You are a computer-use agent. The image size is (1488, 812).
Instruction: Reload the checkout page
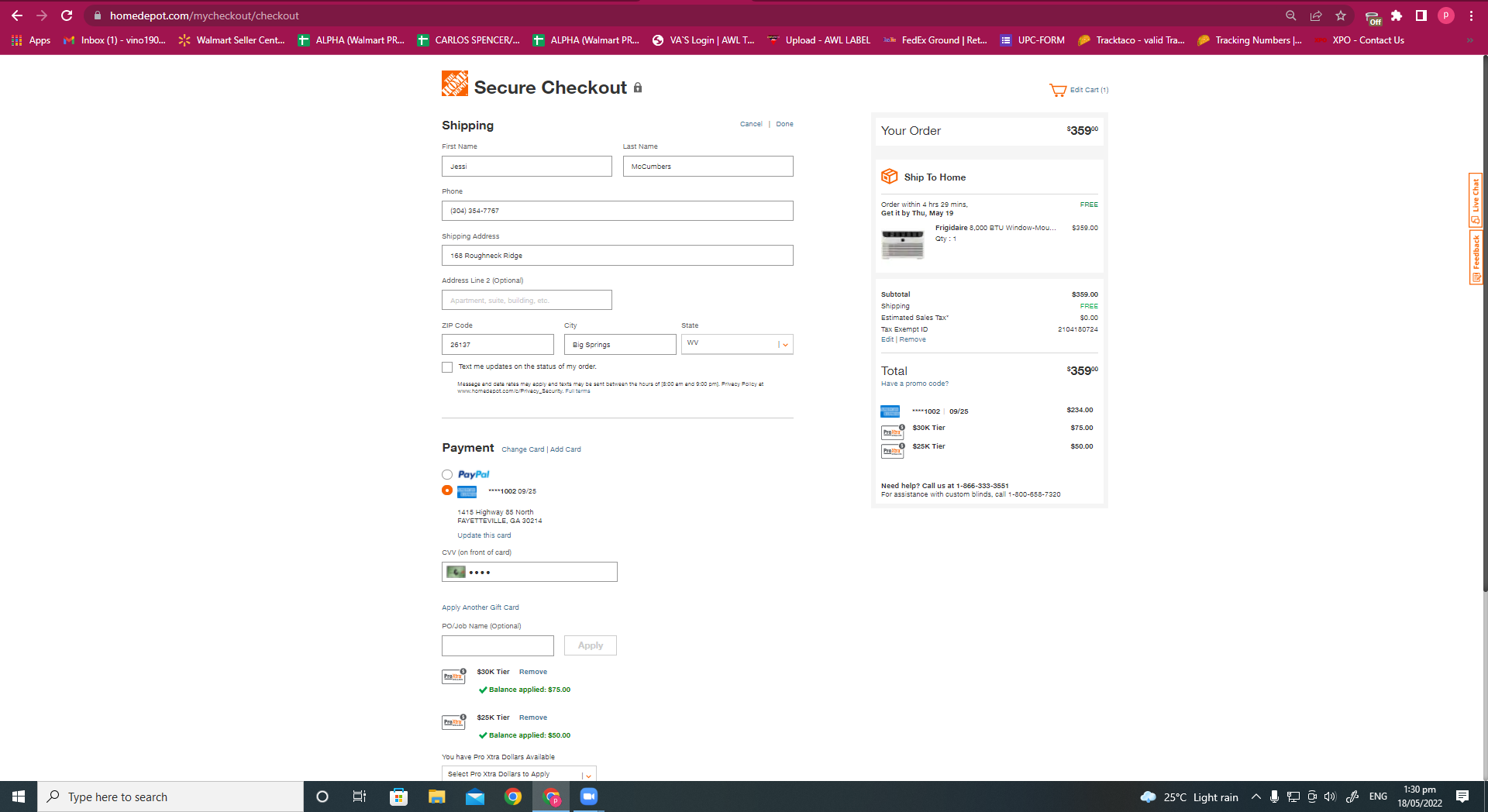click(67, 15)
